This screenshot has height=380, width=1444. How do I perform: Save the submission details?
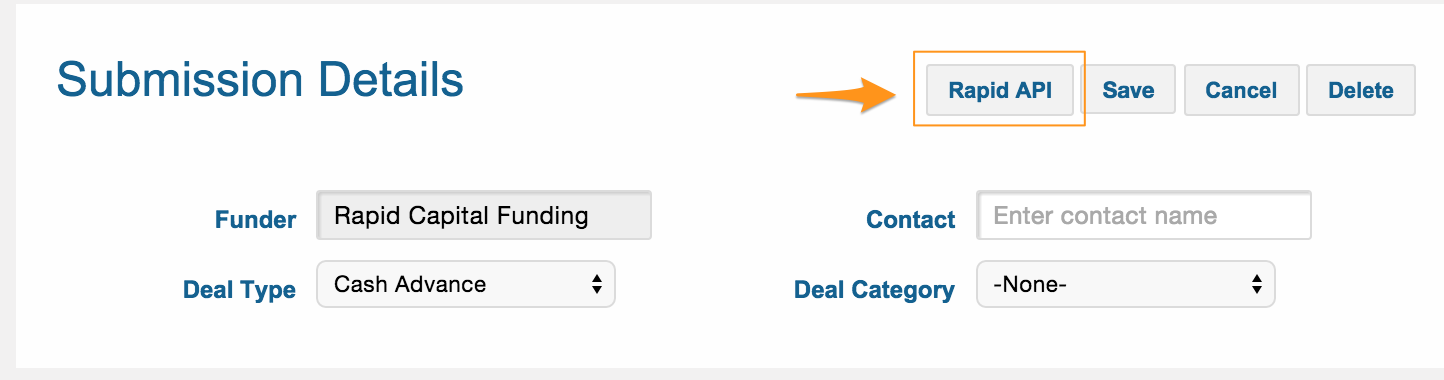(x=1128, y=90)
